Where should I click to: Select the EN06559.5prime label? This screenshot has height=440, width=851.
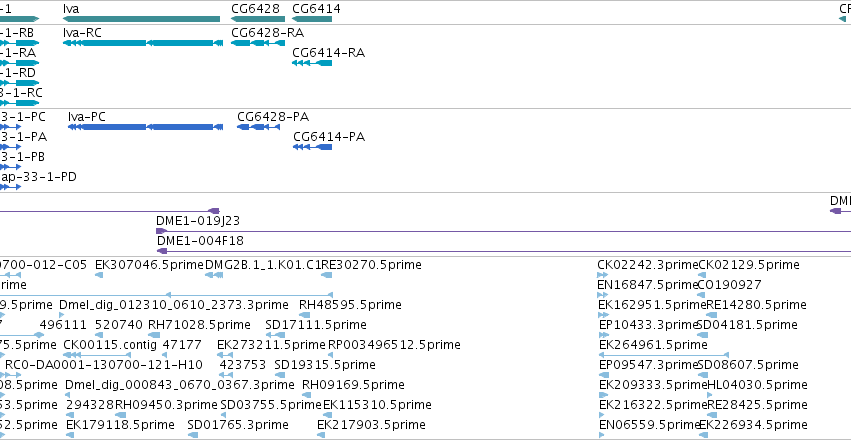point(649,425)
